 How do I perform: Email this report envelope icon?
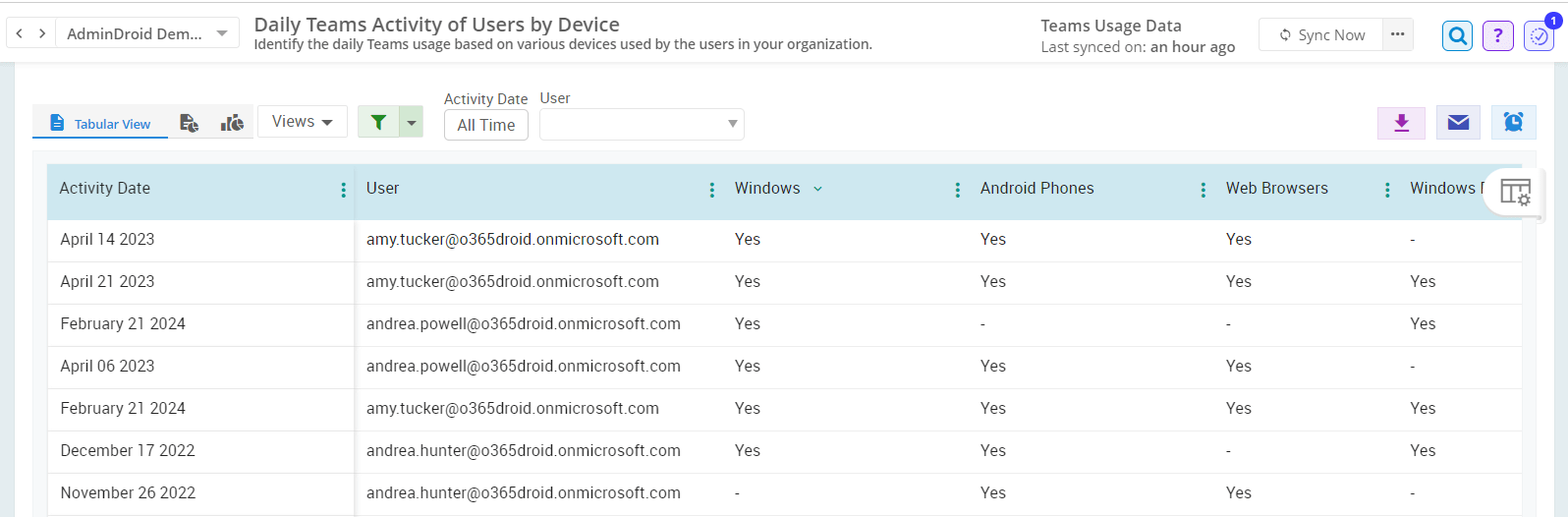[x=1459, y=122]
